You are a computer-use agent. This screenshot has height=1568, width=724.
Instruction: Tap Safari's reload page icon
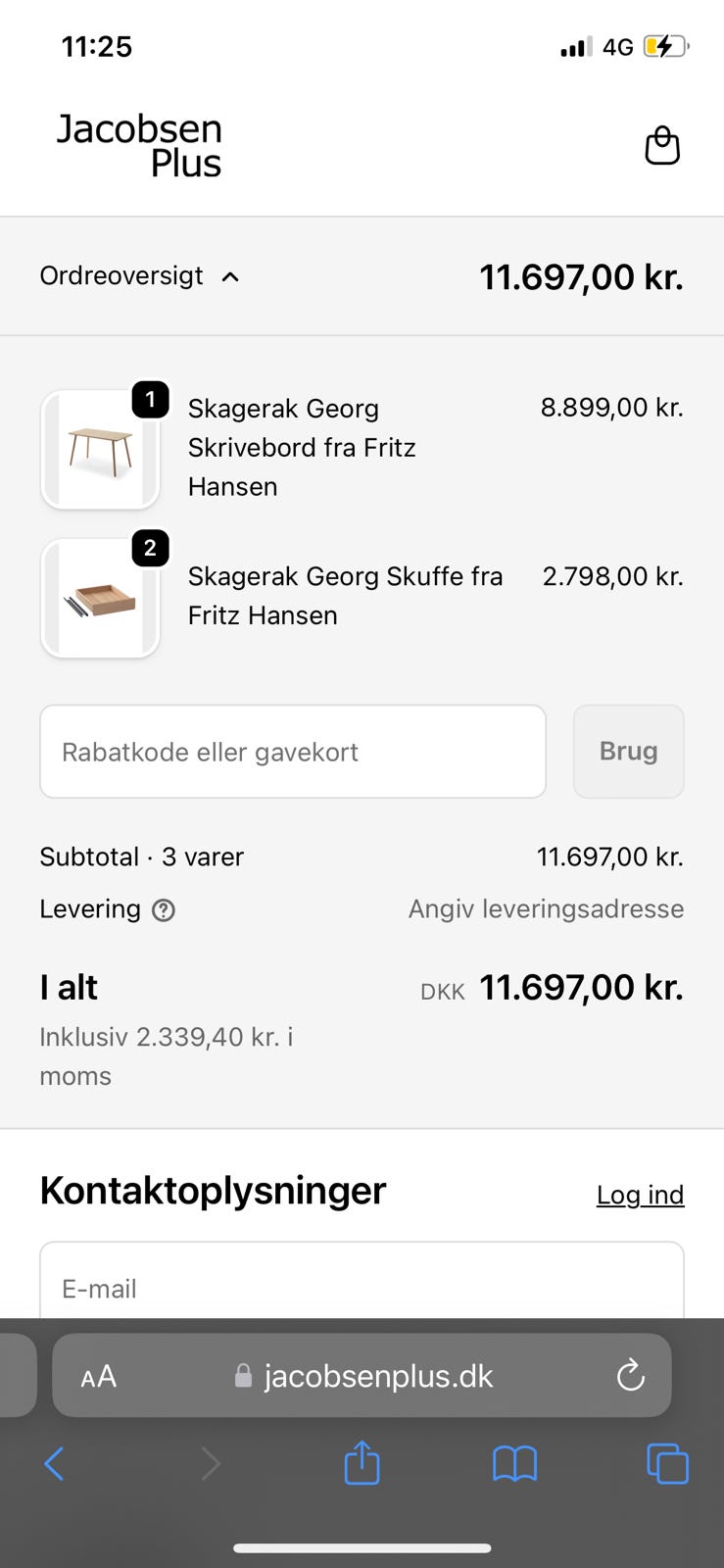(630, 1376)
